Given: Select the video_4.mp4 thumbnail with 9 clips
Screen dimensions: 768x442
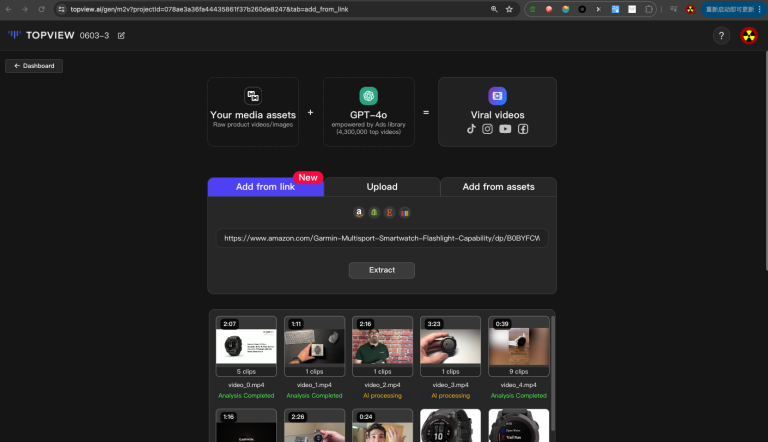Looking at the screenshot, I should (518, 346).
